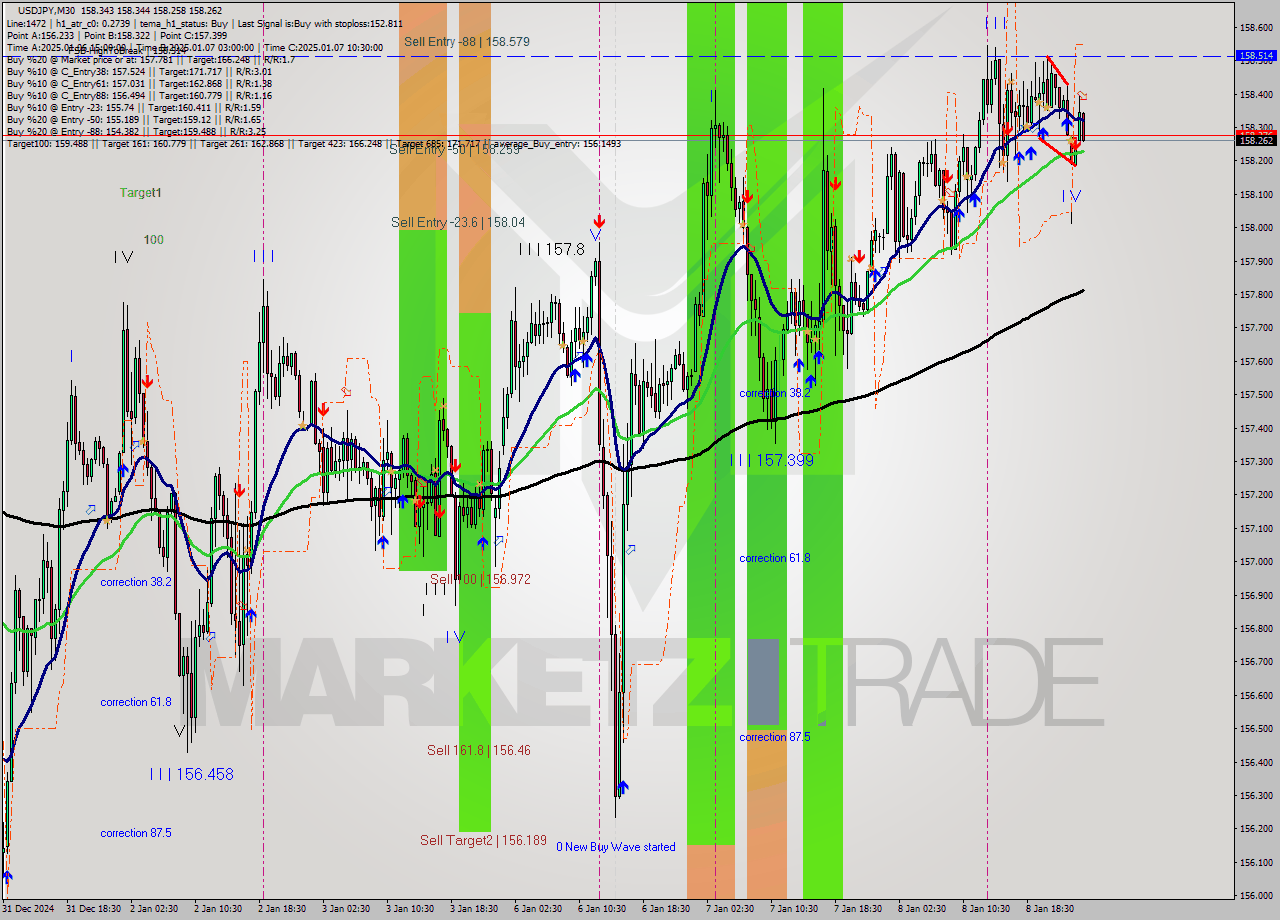The image size is (1280, 920).
Task: Click the 156.000 price axis label
Action: point(1256,896)
